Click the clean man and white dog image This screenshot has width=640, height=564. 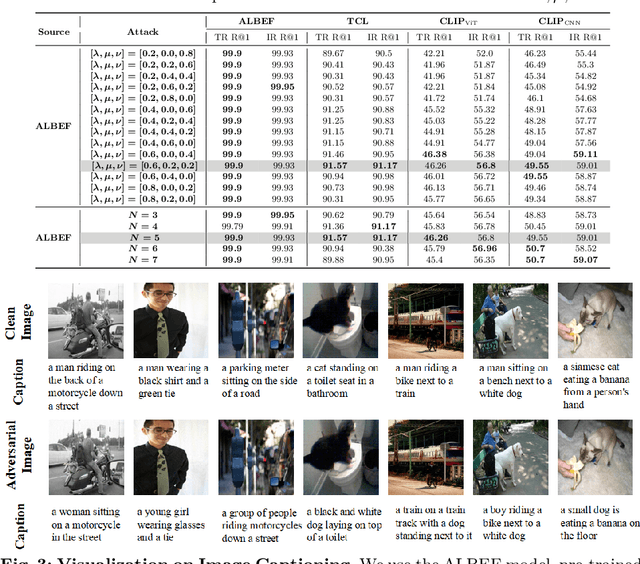point(509,320)
